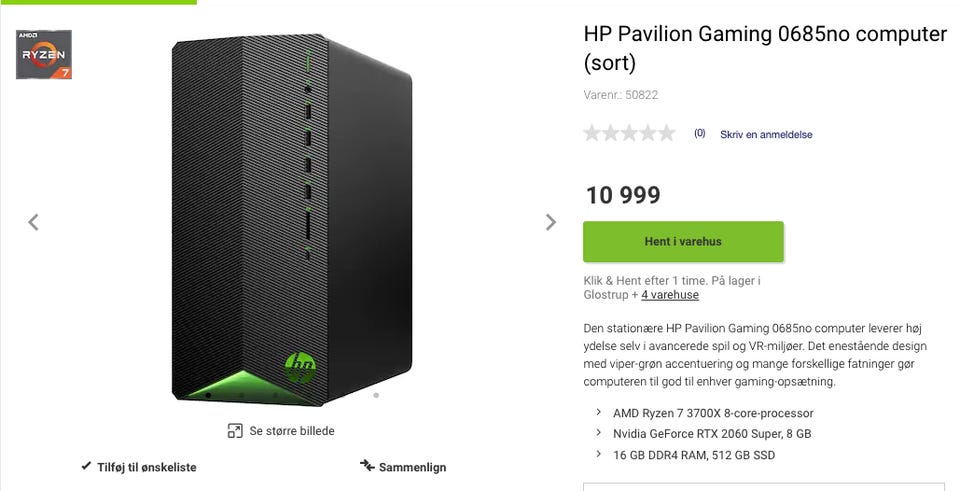This screenshot has height=491, width=960.
Task: Toggle 'Tilføj til ønskeliste' for this product
Action: tap(146, 467)
